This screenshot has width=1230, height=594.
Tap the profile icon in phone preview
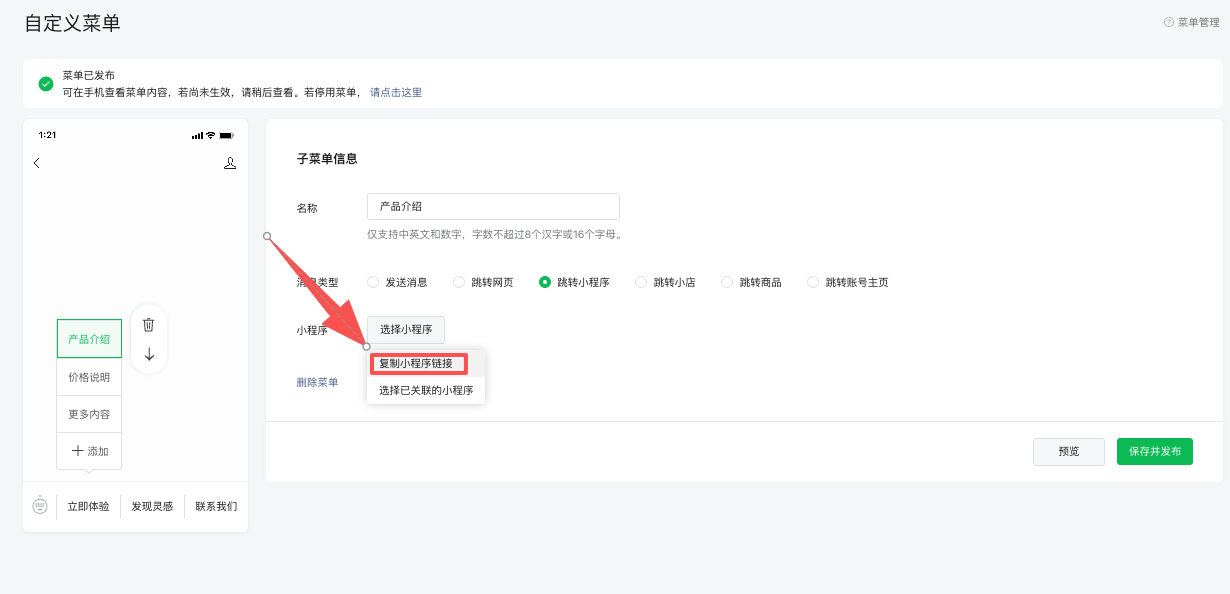click(230, 163)
